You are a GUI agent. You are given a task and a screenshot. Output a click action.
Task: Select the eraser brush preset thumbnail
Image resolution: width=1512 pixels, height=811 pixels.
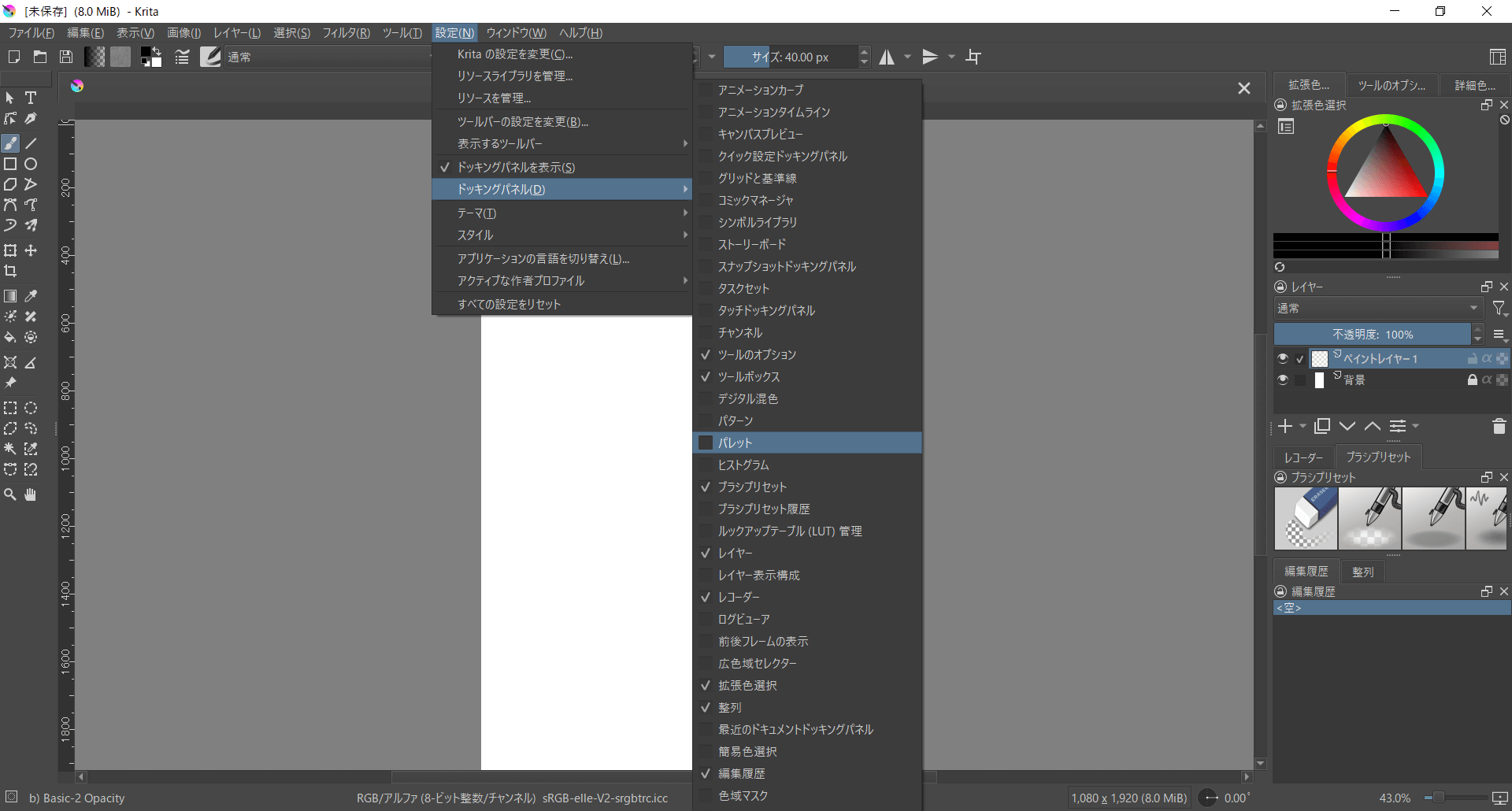(x=1306, y=518)
